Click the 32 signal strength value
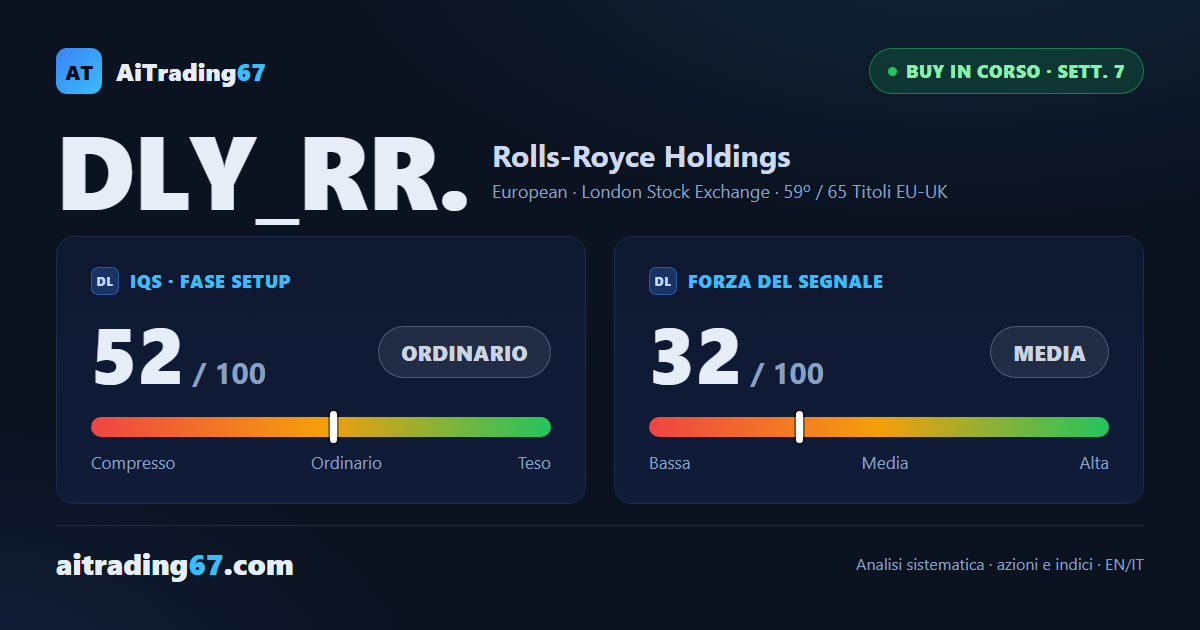This screenshot has height=630, width=1200. [x=696, y=358]
